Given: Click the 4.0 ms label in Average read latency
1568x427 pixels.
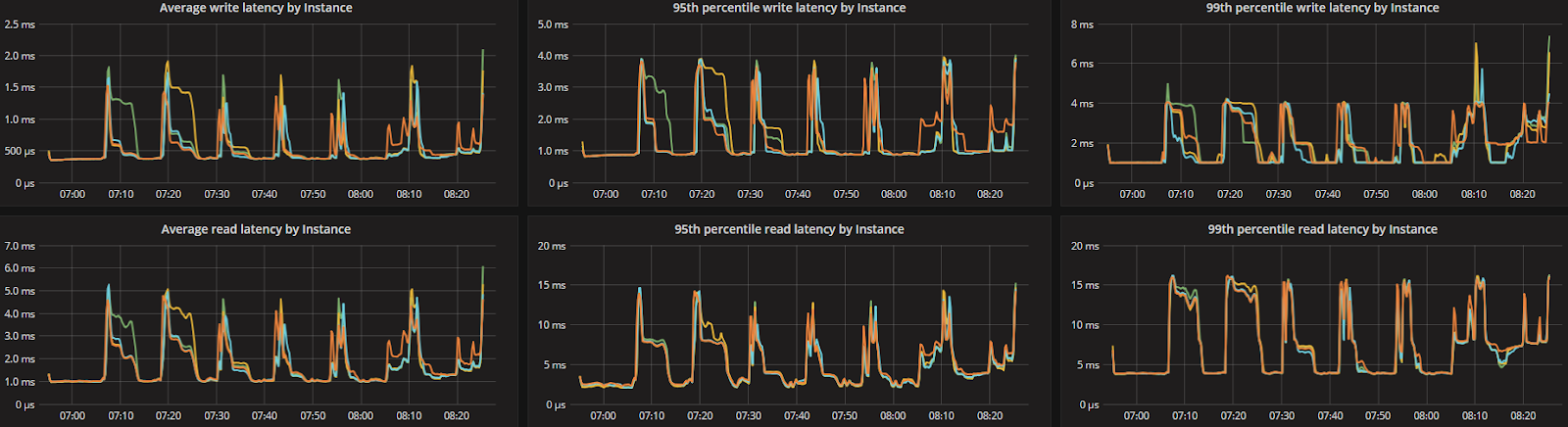Looking at the screenshot, I should pyautogui.click(x=20, y=314).
